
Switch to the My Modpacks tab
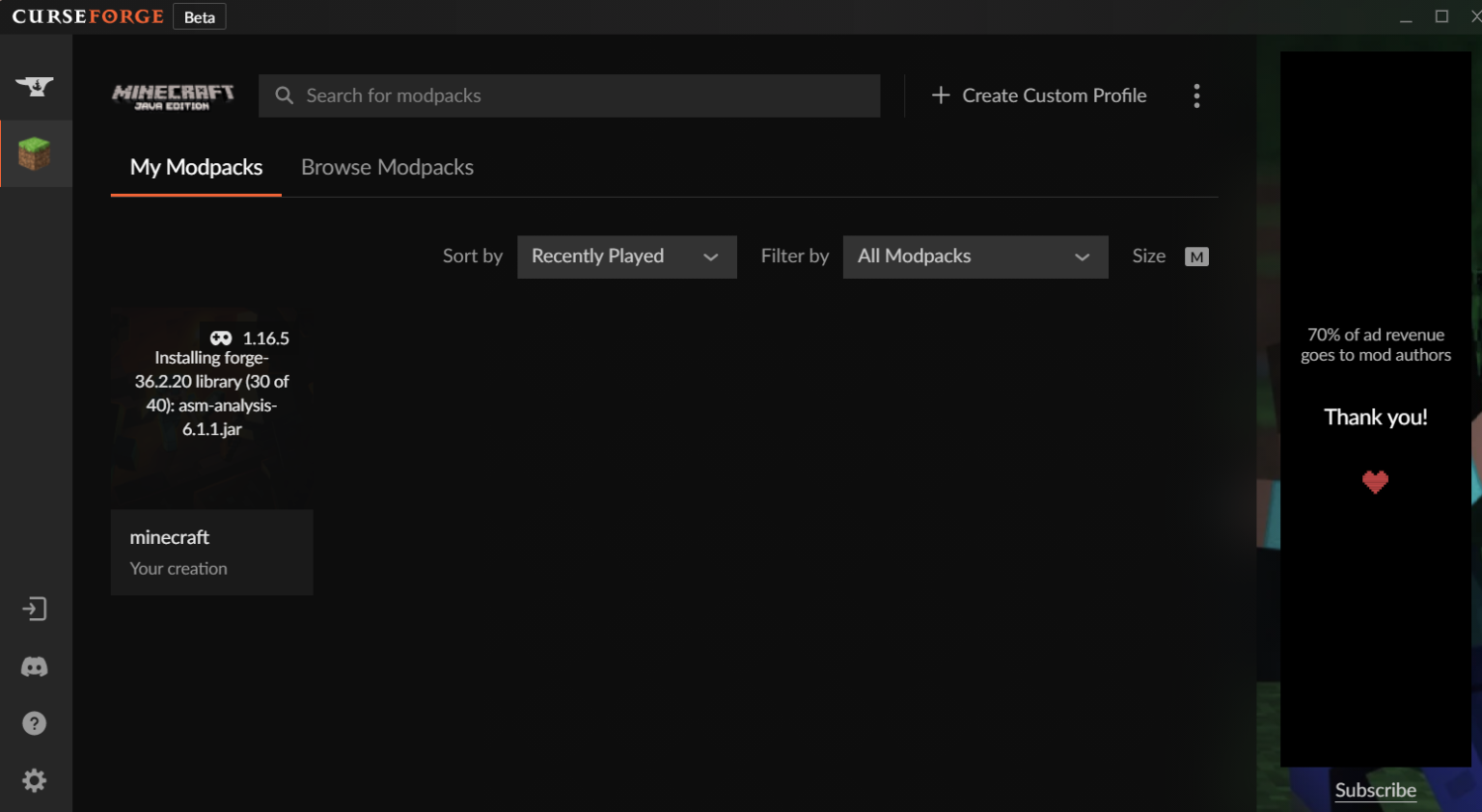click(196, 167)
